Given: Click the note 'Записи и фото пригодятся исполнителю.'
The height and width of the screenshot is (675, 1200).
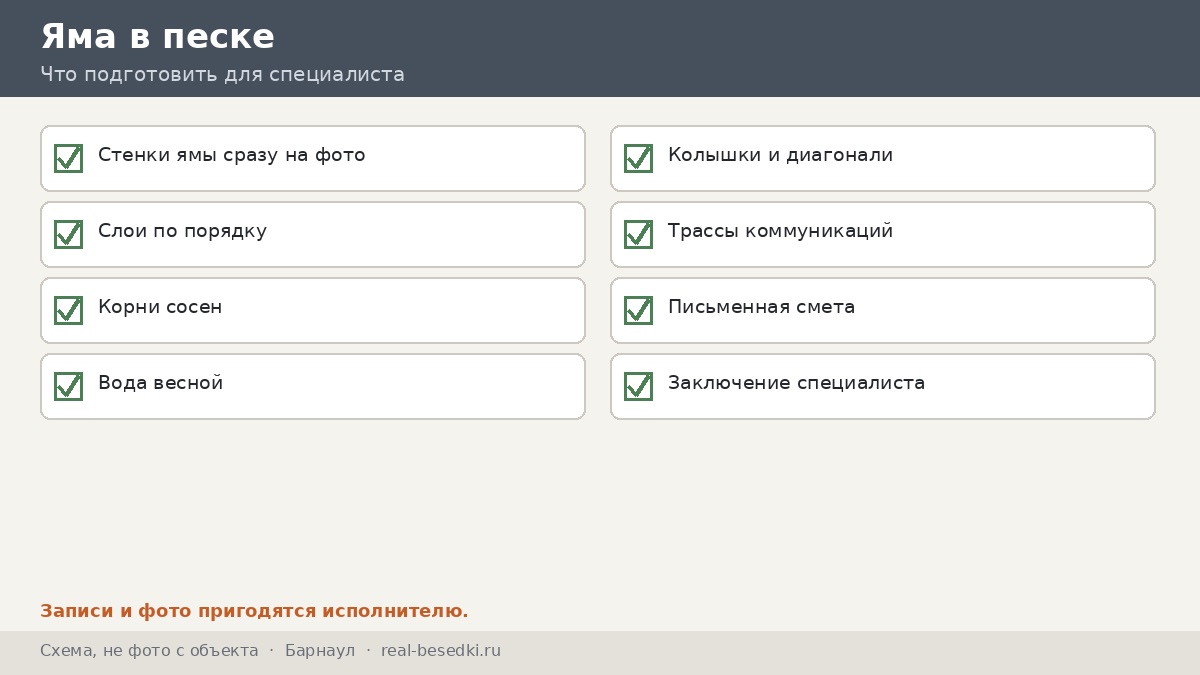Looking at the screenshot, I should [x=254, y=611].
